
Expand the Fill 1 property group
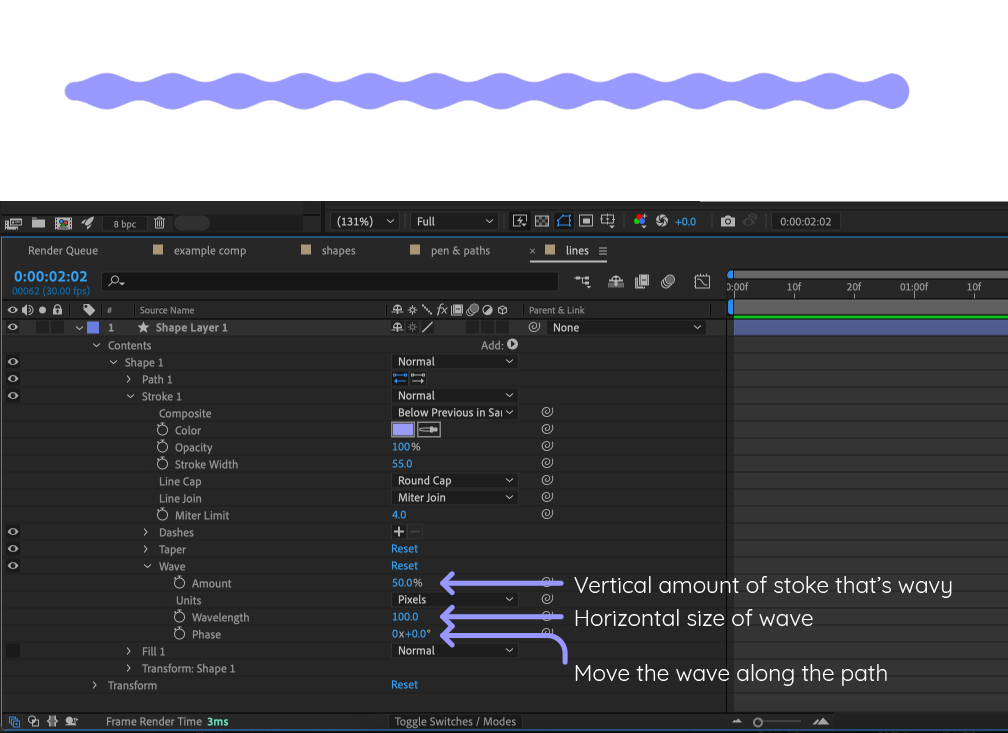click(x=127, y=651)
